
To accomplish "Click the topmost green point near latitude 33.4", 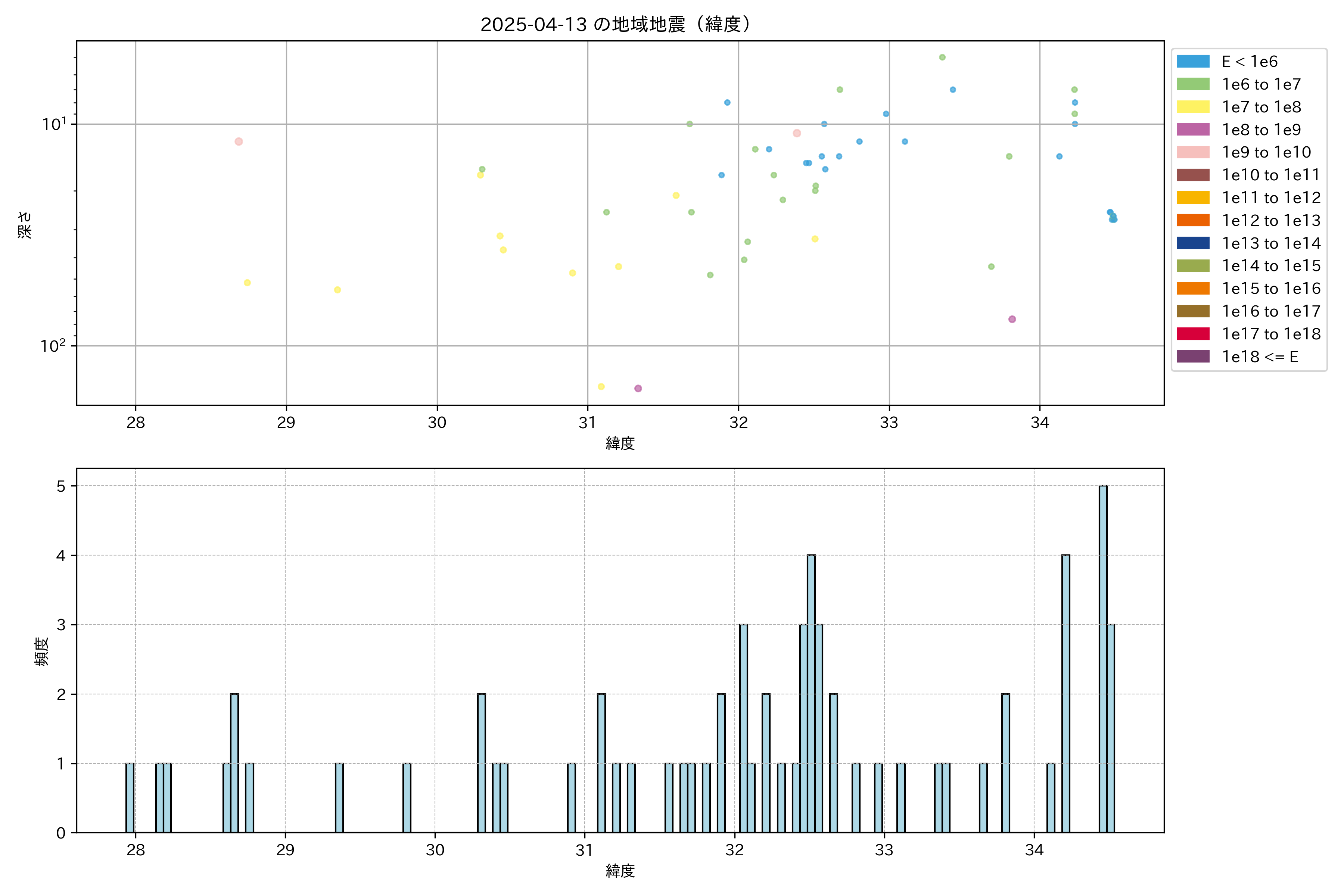I will (942, 57).
